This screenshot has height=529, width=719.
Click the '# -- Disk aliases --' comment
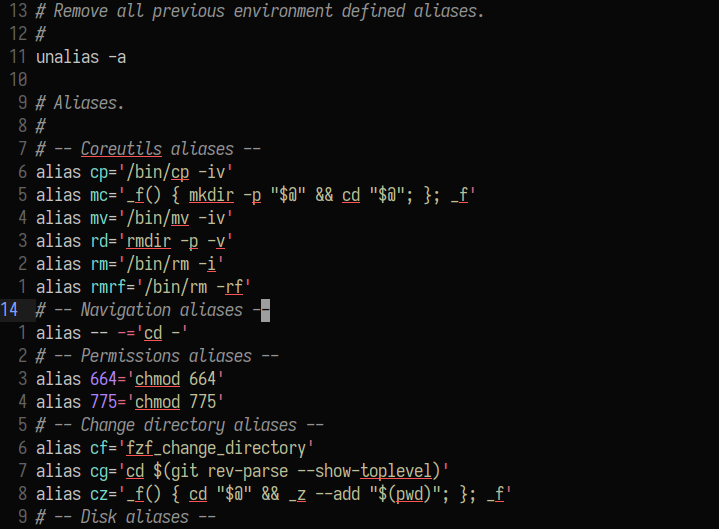pyautogui.click(x=126, y=517)
